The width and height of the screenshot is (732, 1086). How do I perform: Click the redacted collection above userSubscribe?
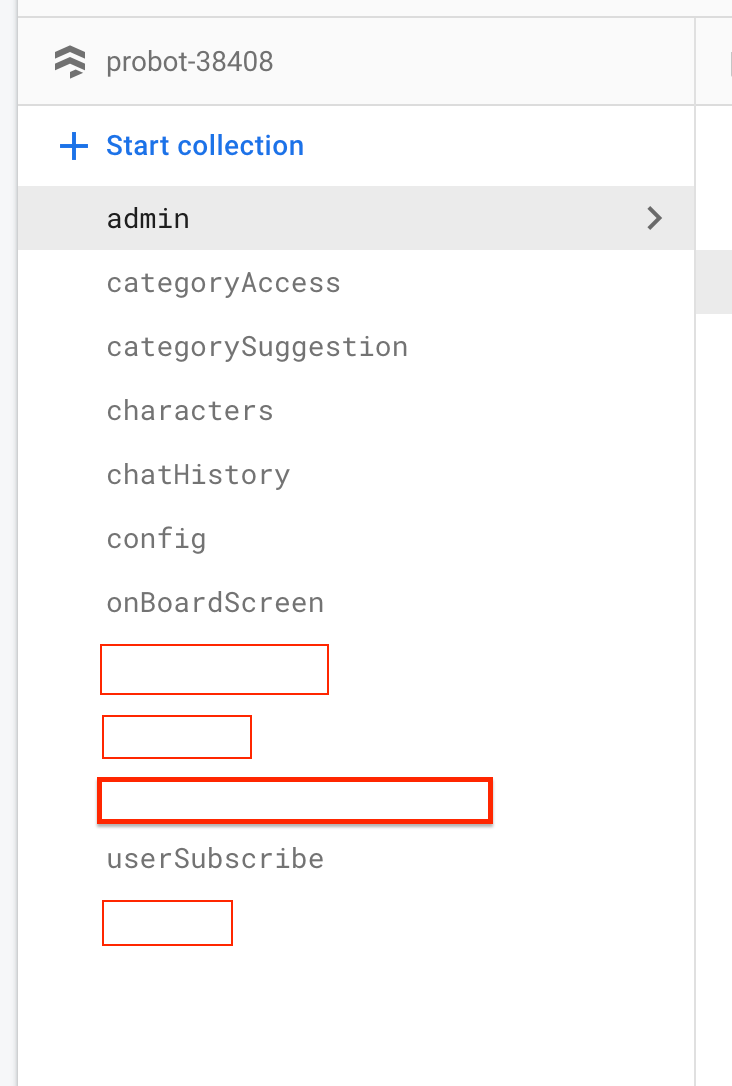(294, 800)
